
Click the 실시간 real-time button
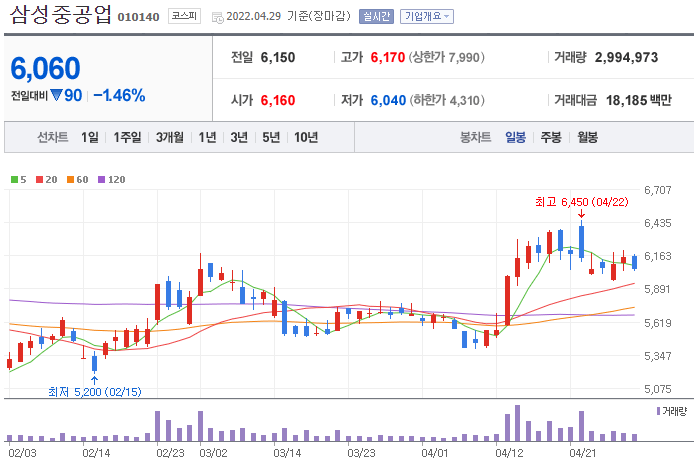(376, 16)
